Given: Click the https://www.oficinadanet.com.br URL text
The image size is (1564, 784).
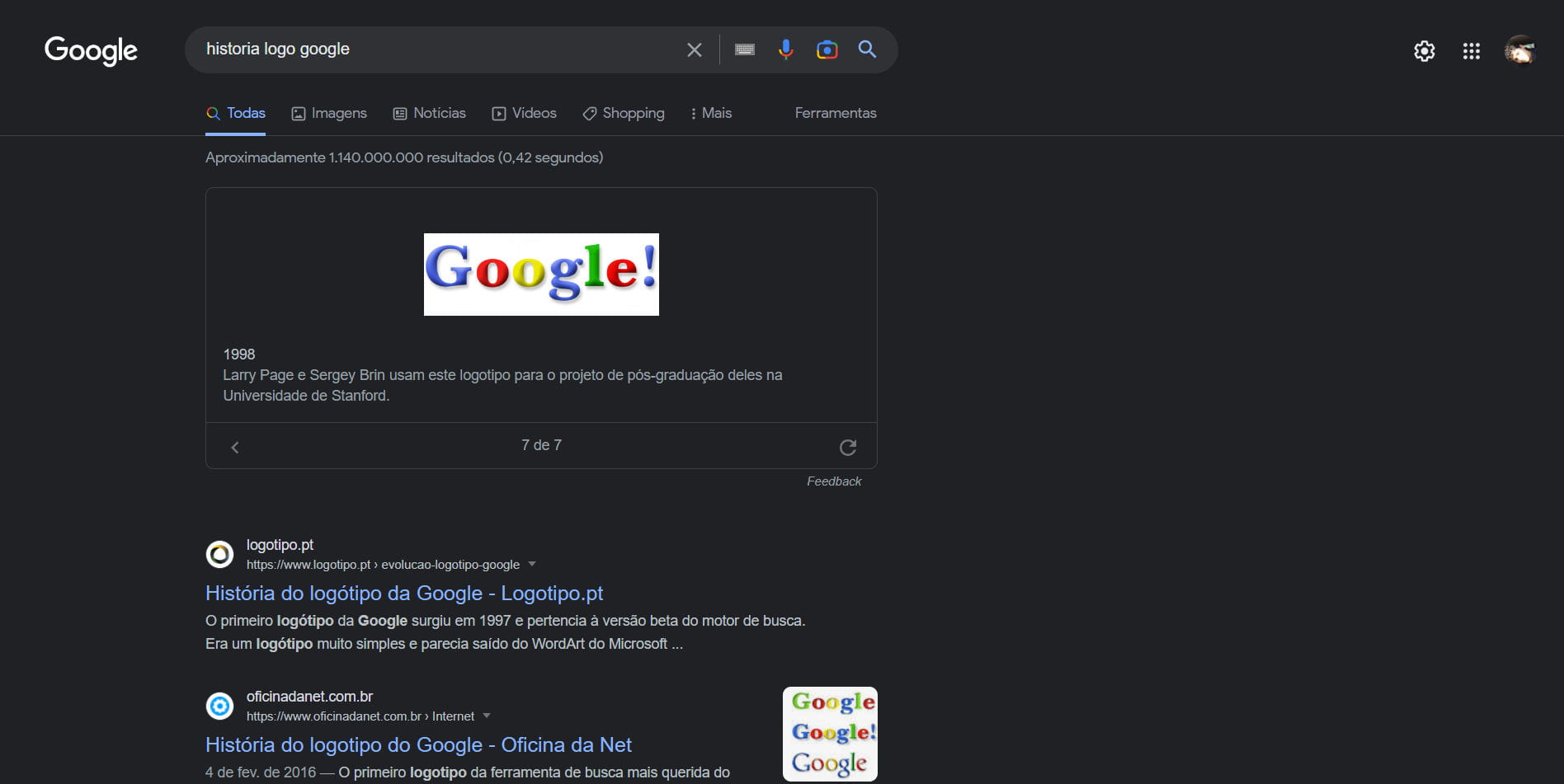Looking at the screenshot, I should (360, 716).
